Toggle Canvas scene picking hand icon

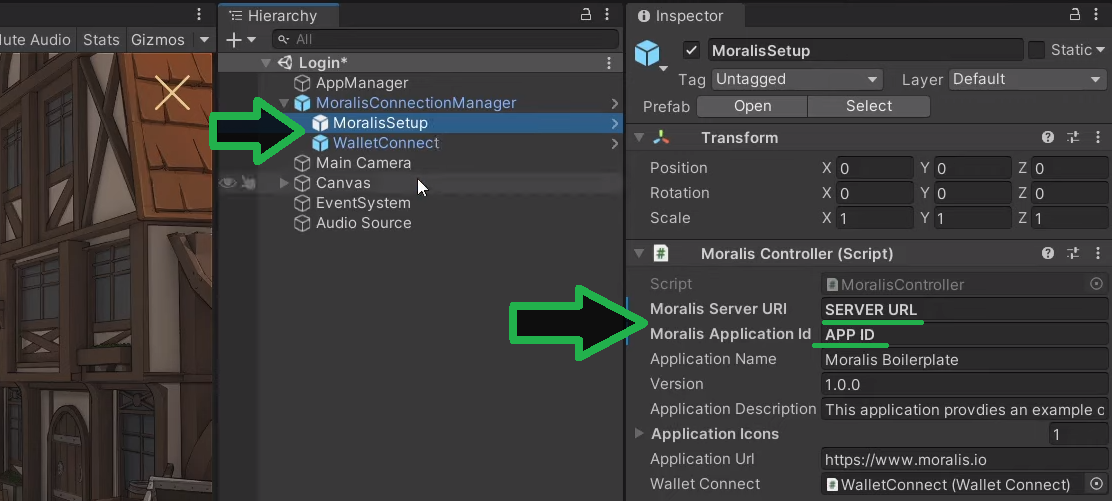tap(248, 183)
